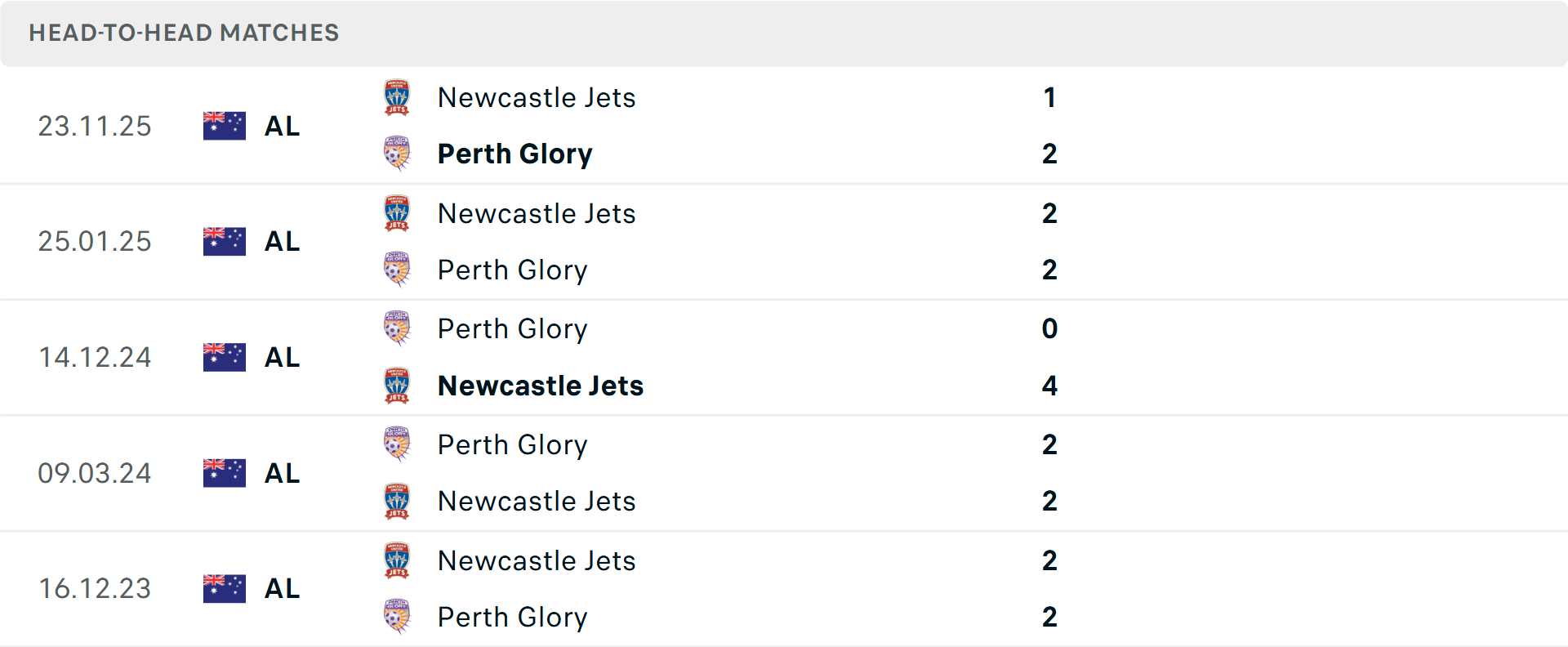Screen dimensions: 1568x647
Task: Click the Australia flag next to 16.12.23
Action: point(224,588)
